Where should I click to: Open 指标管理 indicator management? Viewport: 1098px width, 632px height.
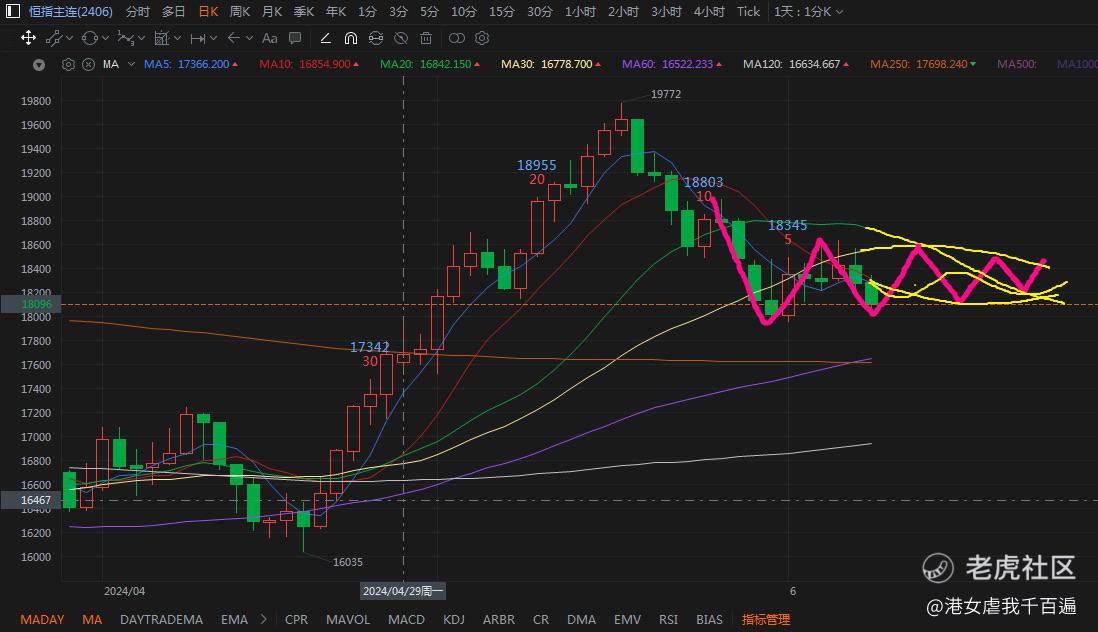(766, 619)
